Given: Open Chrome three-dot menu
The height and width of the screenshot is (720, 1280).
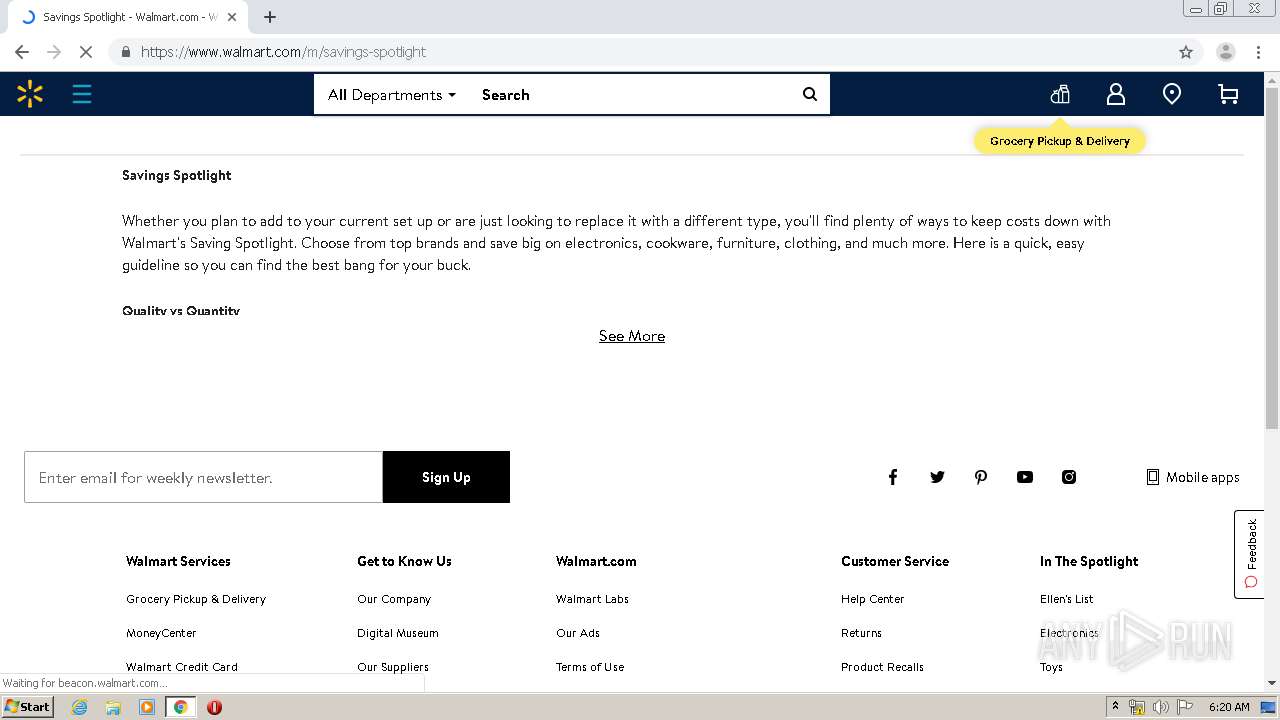Looking at the screenshot, I should pos(1258,52).
